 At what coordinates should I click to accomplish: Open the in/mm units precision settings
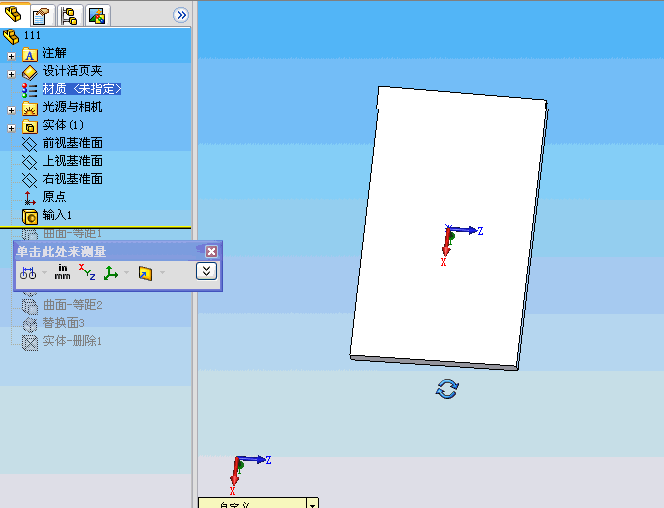coord(62,272)
